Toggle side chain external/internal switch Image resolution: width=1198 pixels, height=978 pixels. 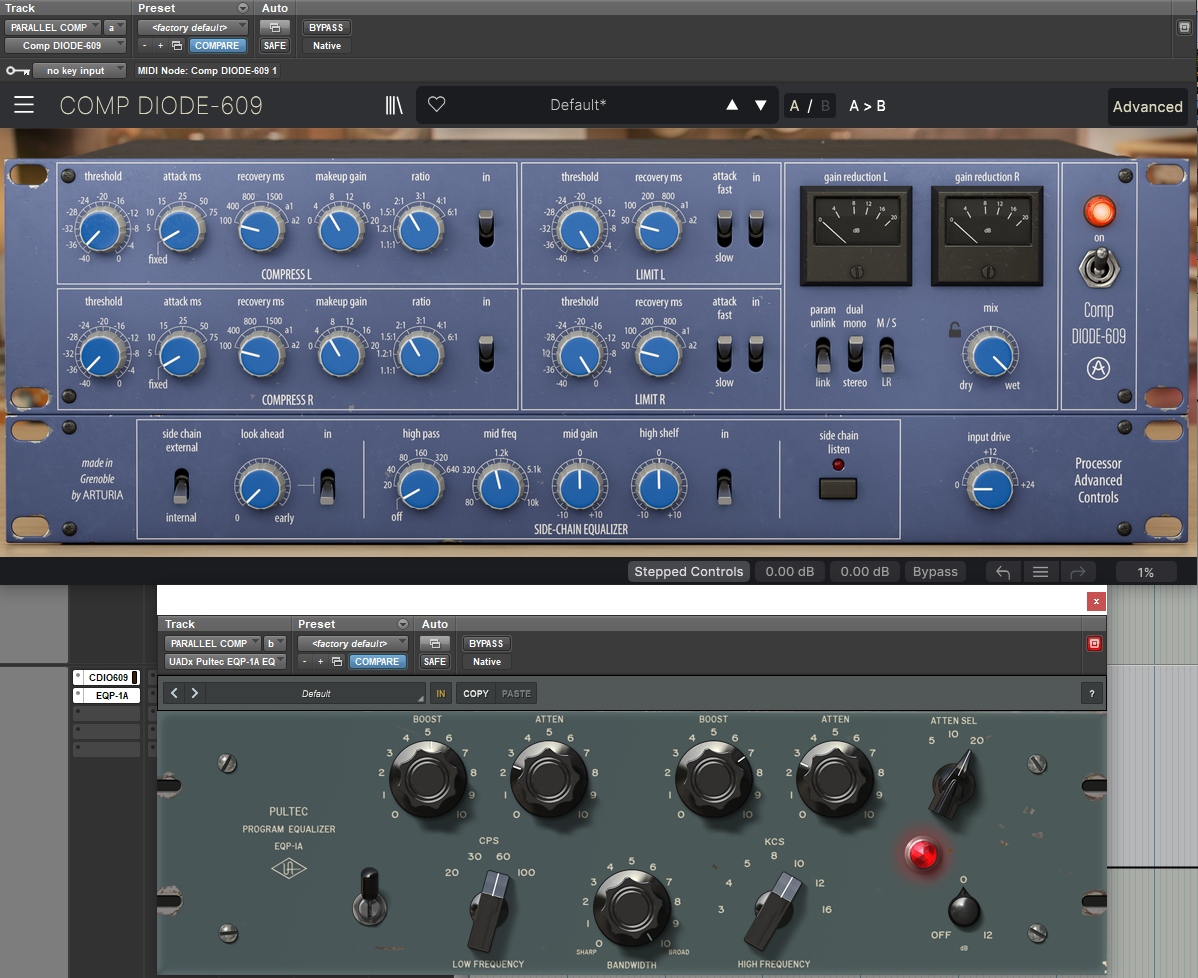pyautogui.click(x=181, y=486)
